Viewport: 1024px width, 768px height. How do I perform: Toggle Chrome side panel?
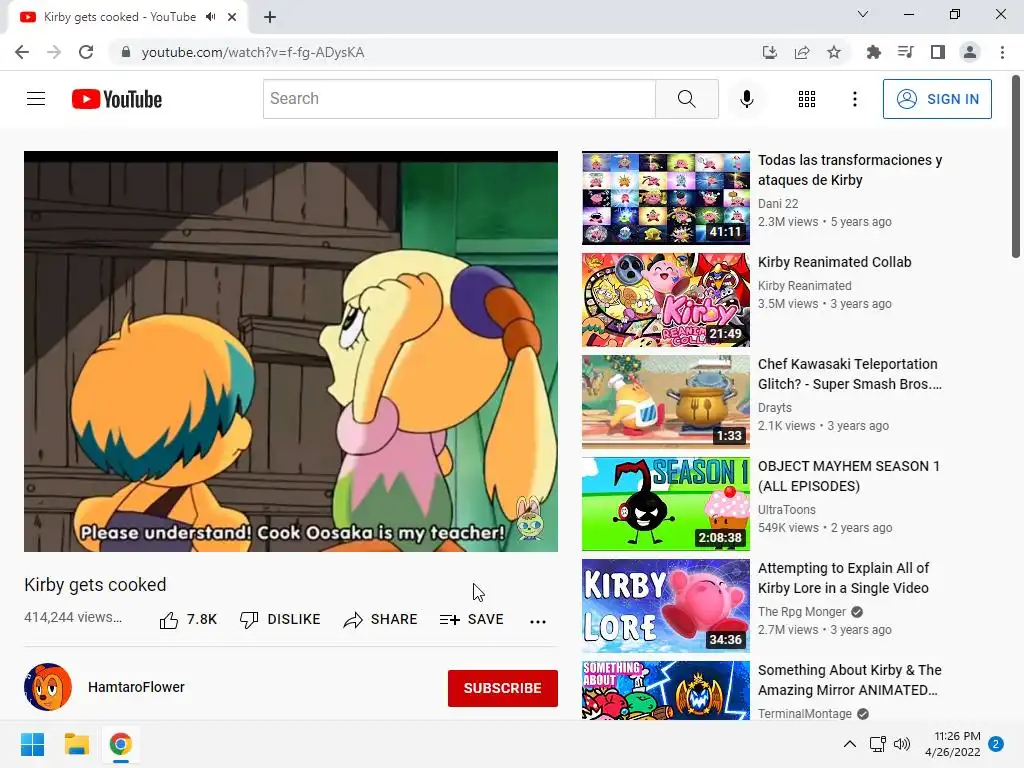(938, 52)
